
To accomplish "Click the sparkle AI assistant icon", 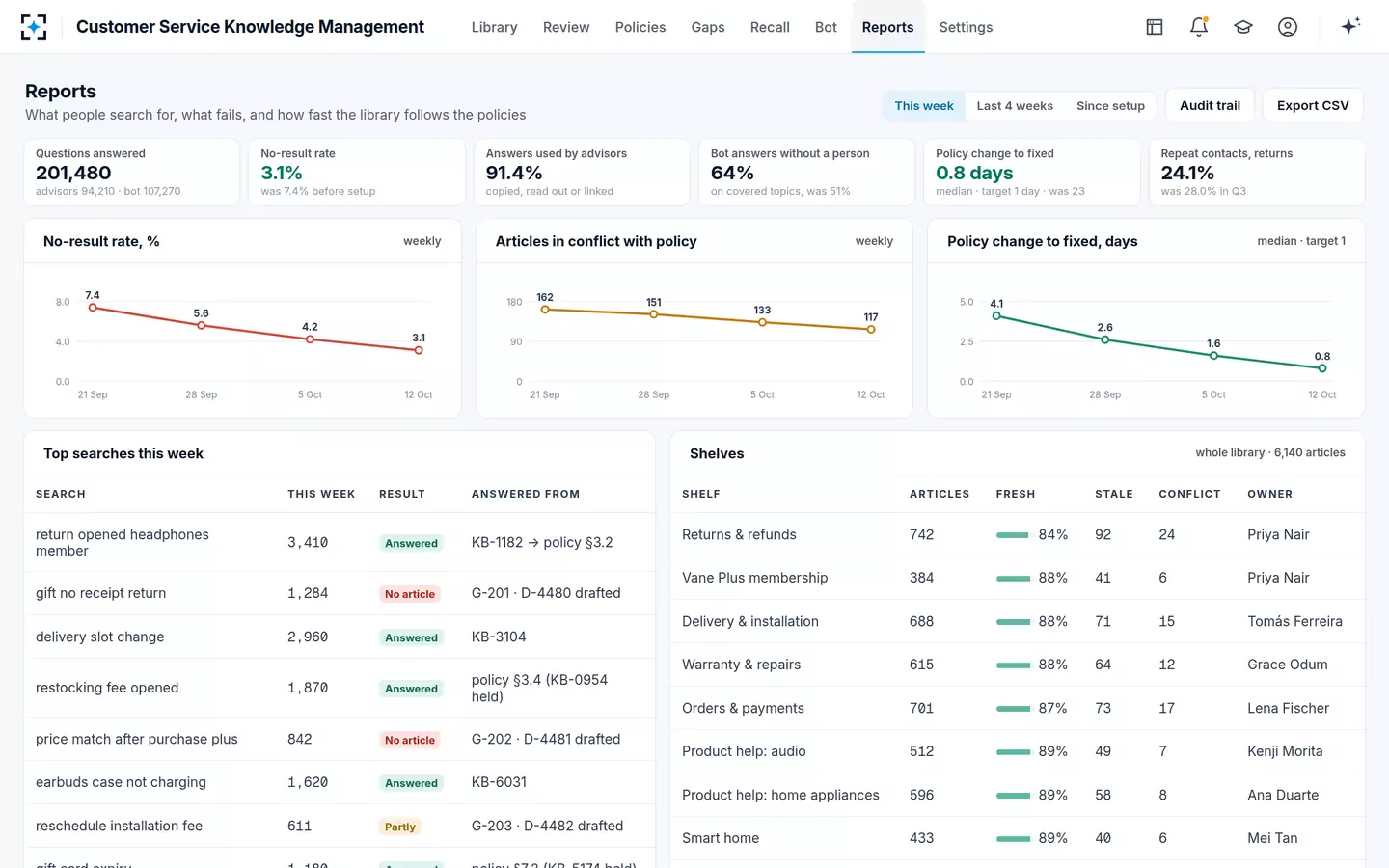I will [1350, 26].
